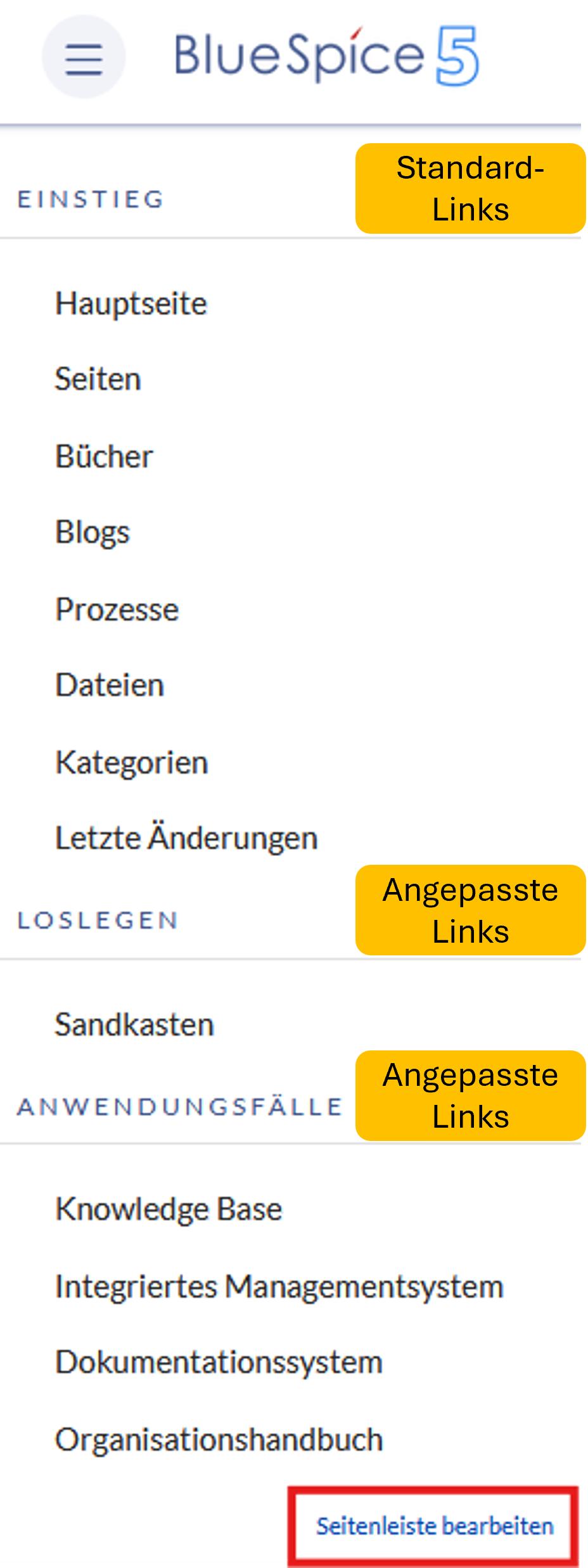Viewport: 588px width, 1568px height.
Task: Open the Prozesse page
Action: pyautogui.click(x=117, y=609)
